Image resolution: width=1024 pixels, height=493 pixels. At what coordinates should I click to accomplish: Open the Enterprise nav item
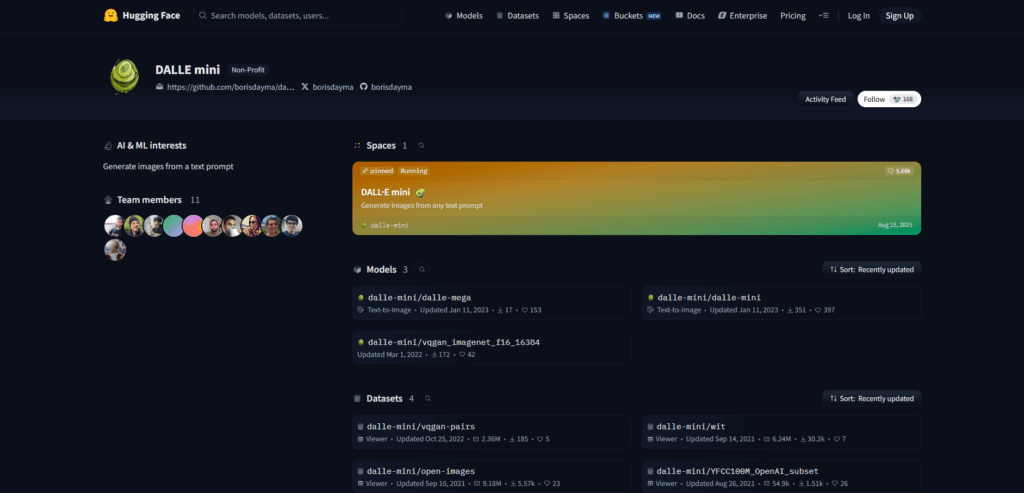(743, 16)
